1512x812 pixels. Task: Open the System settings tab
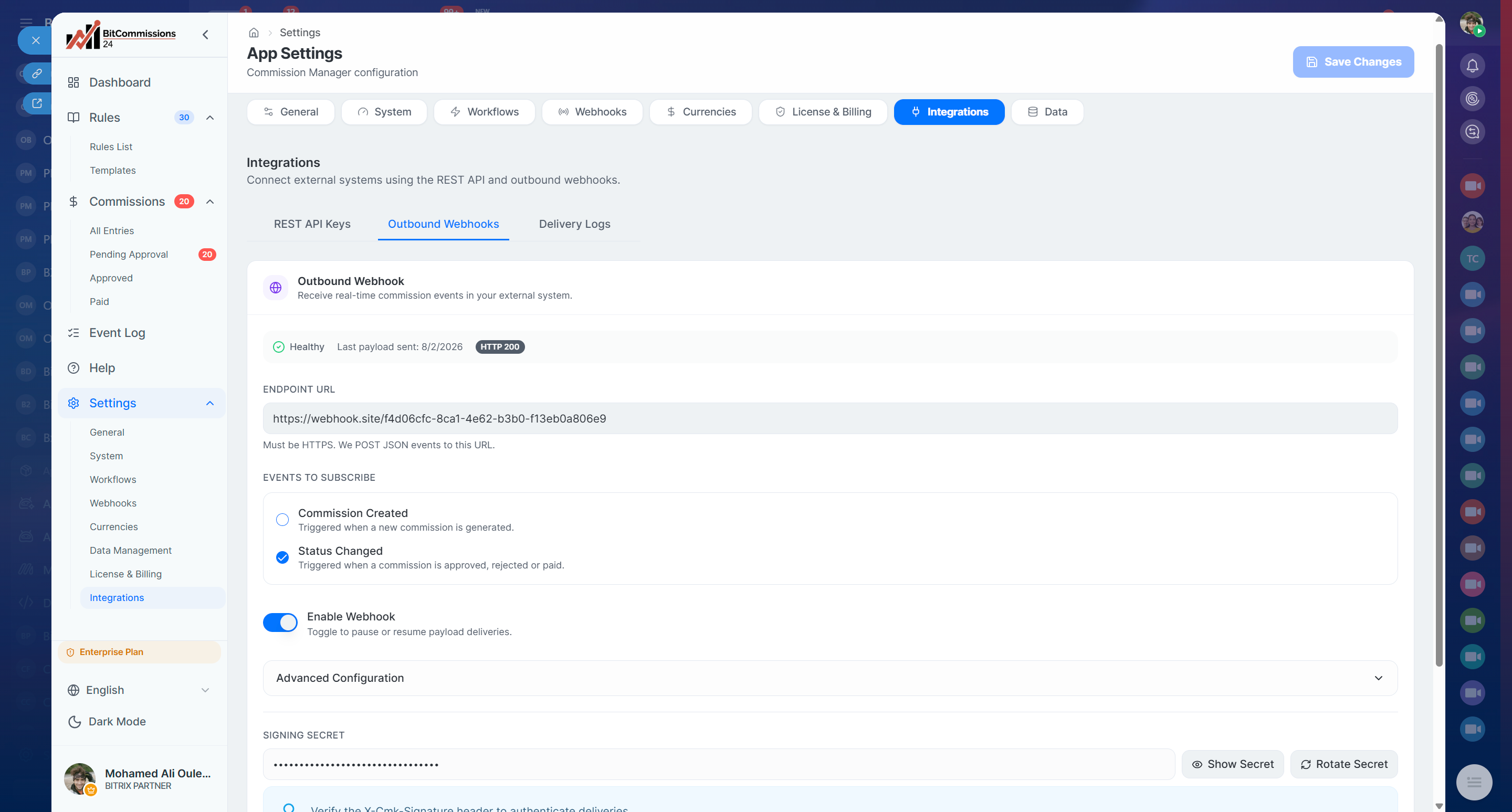384,112
